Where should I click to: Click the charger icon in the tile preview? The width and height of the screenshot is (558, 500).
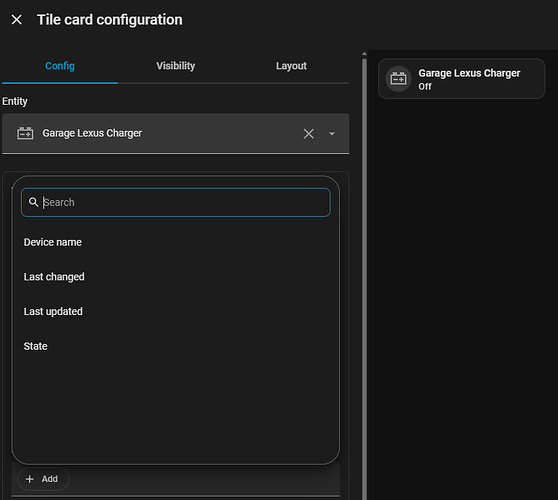pos(398,79)
